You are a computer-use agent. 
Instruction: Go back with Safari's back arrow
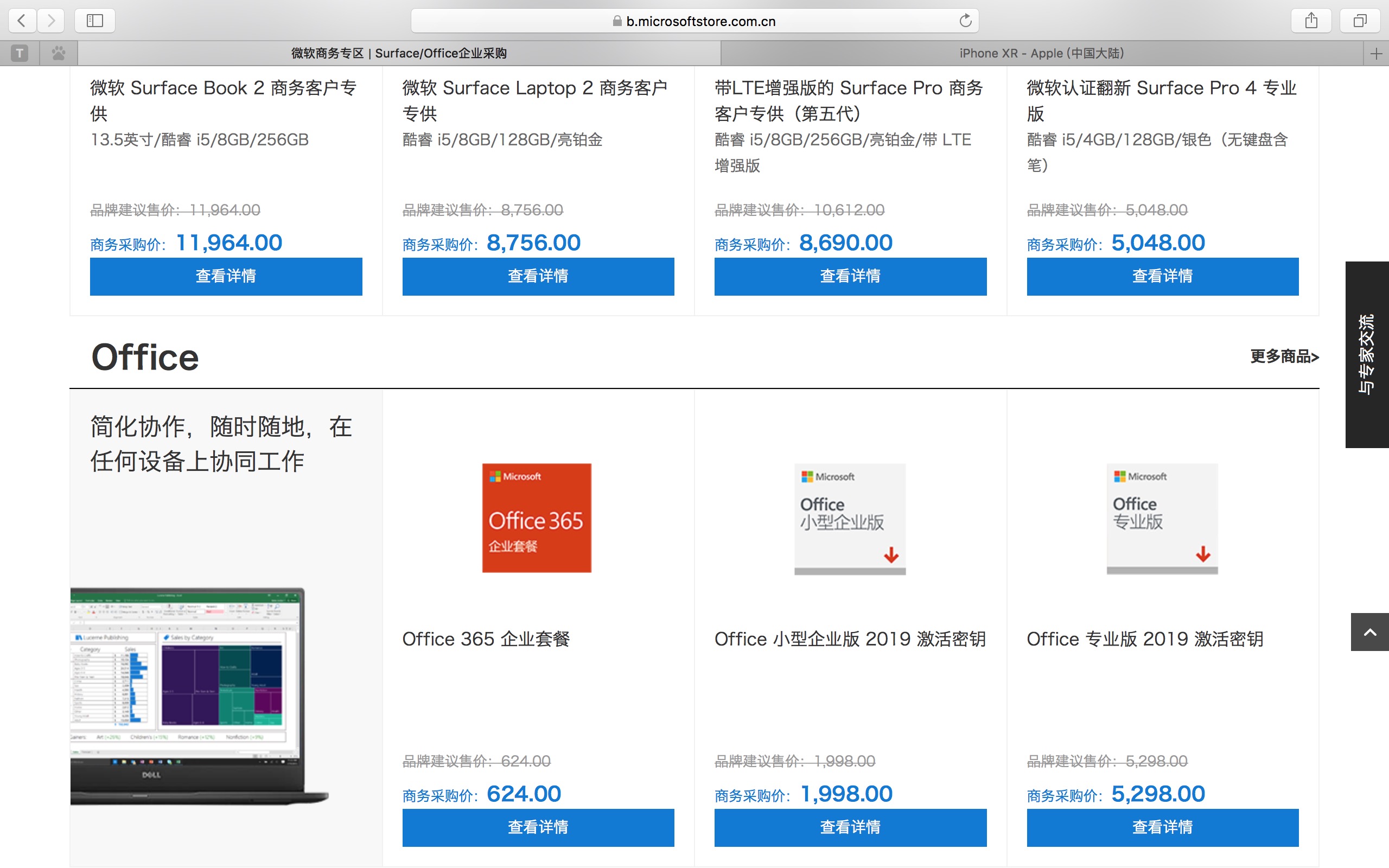coord(22,21)
